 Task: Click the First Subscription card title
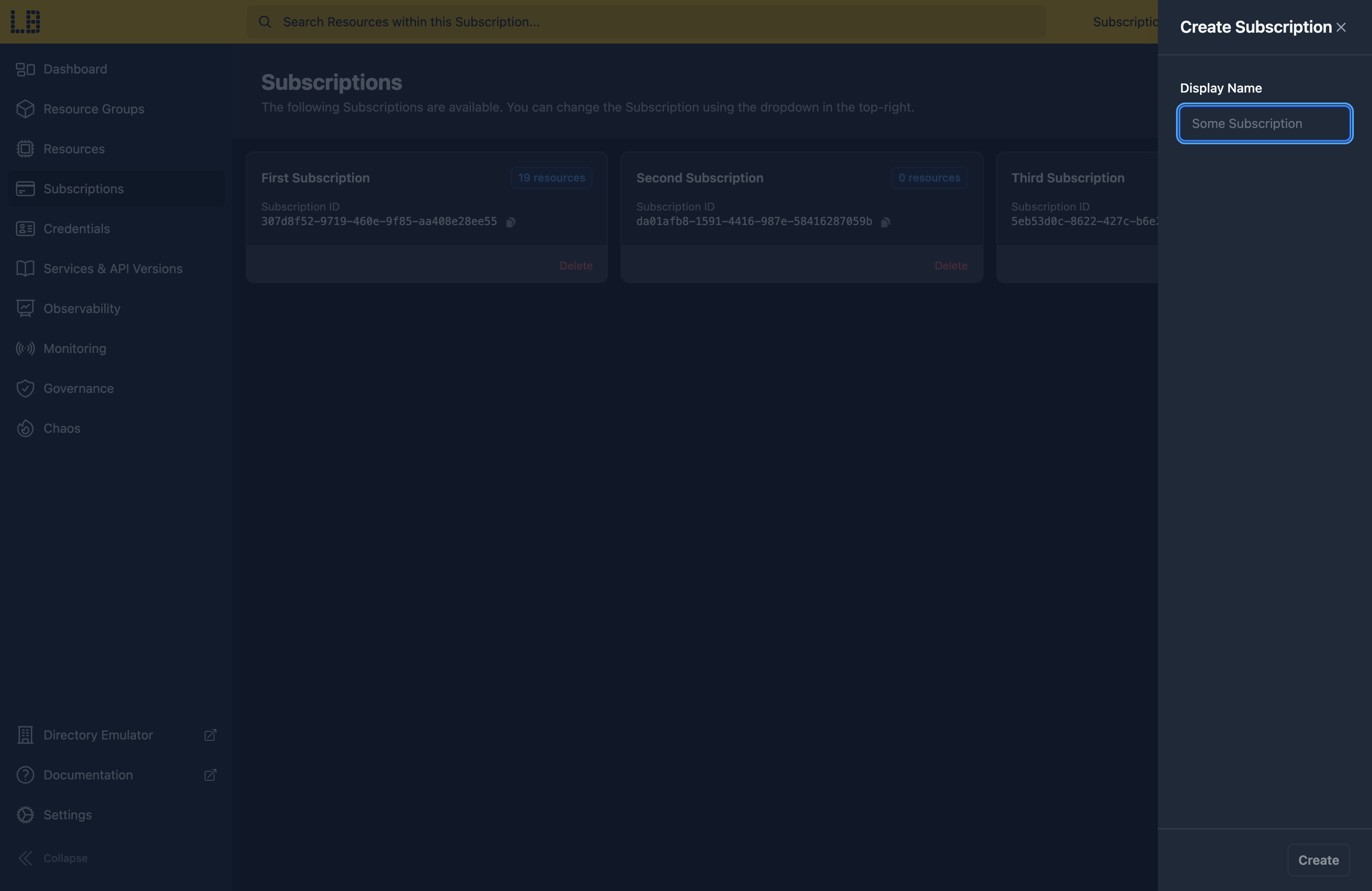pyautogui.click(x=315, y=178)
